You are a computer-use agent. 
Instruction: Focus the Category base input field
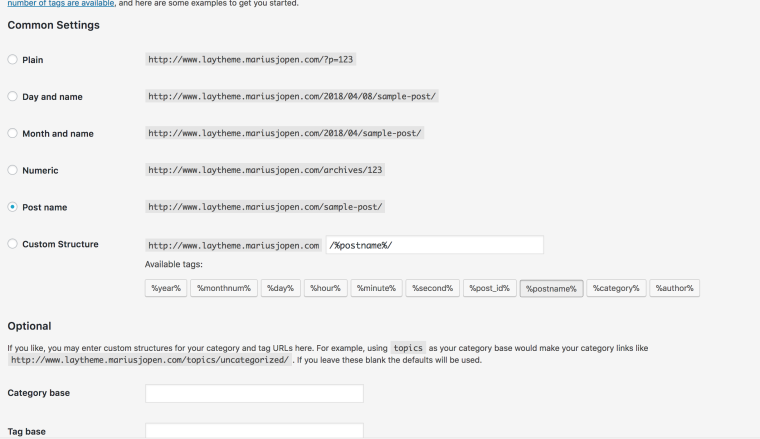[x=254, y=394]
